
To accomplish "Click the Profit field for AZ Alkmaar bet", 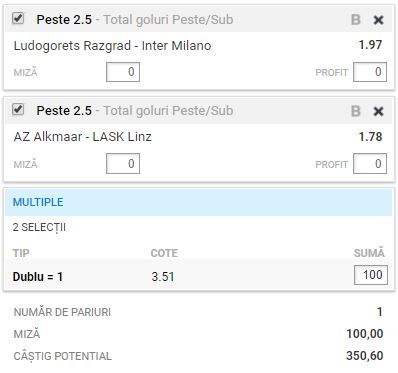I will [x=370, y=164].
